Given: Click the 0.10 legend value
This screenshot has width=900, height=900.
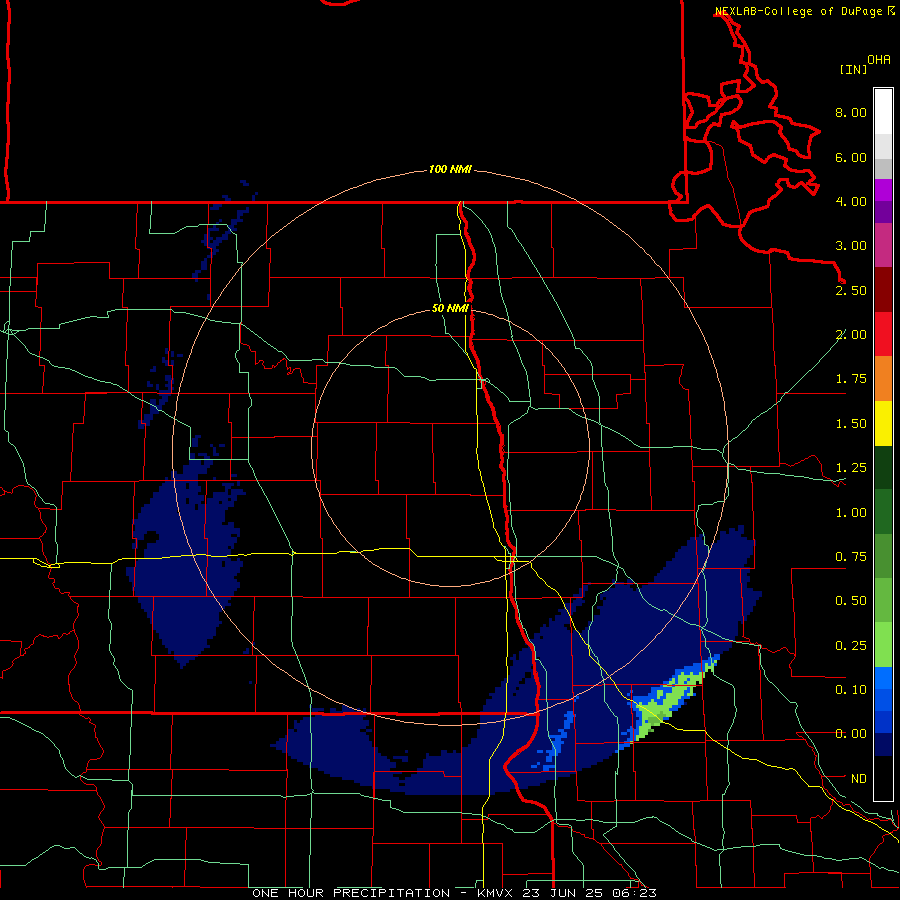Looking at the screenshot, I should coord(851,690).
